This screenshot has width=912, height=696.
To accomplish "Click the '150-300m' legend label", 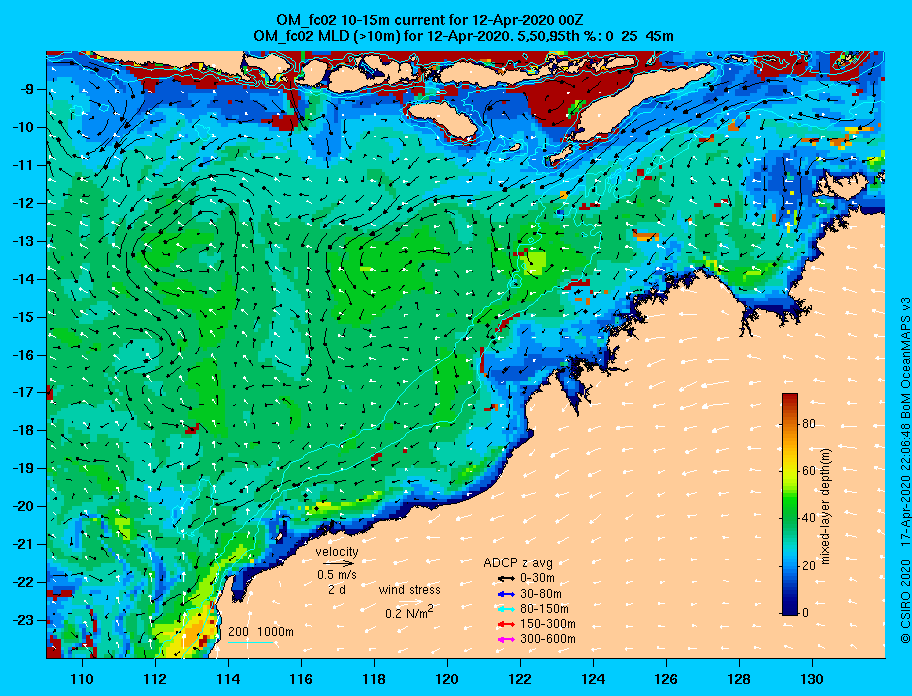I will click(548, 624).
